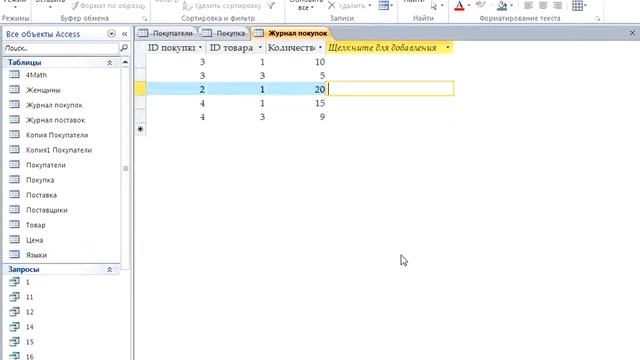The image size is (640, 360).
Task: Open query 15 in Запросы
Action: (x=29, y=342)
